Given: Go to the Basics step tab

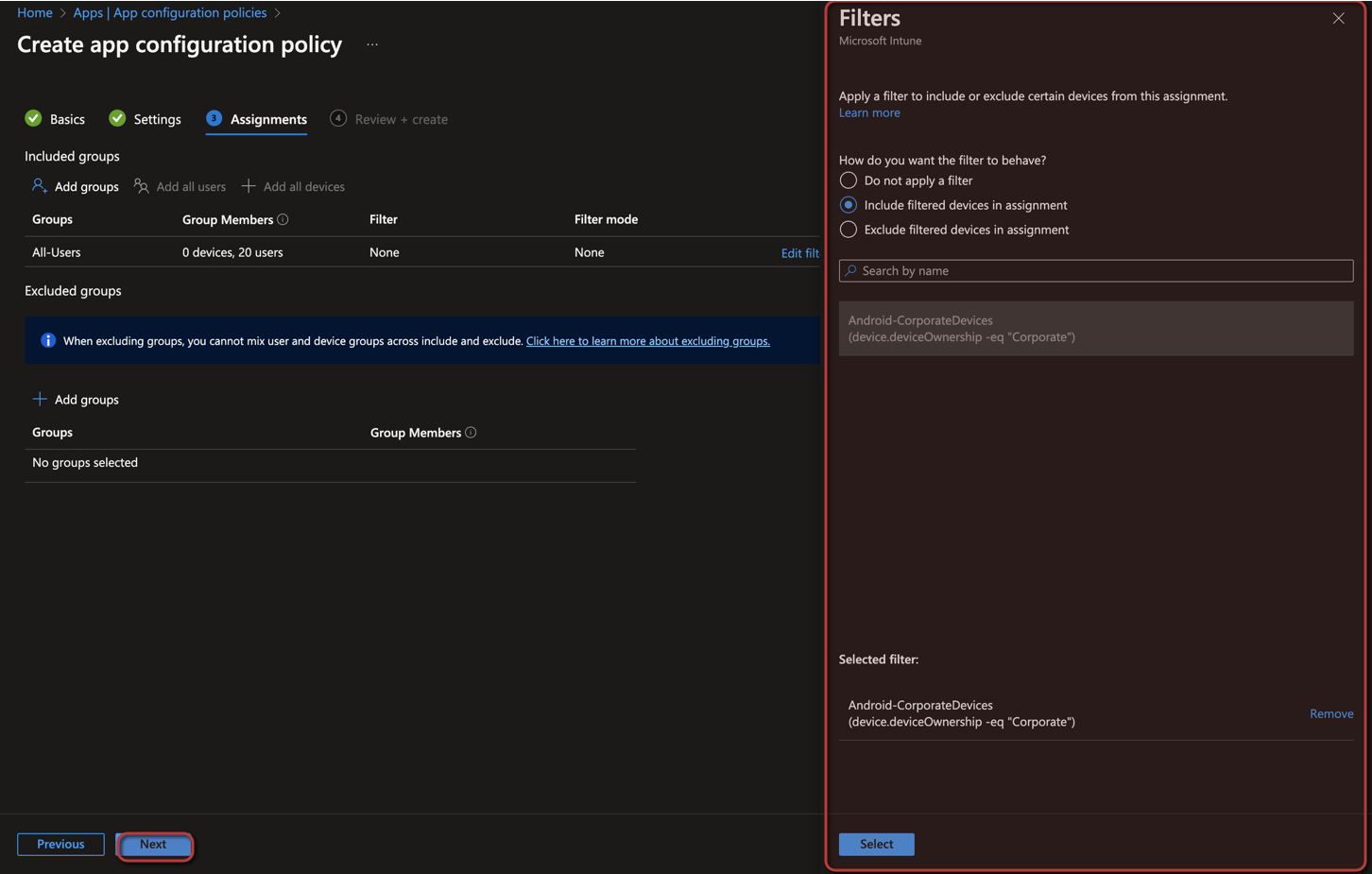Looking at the screenshot, I should click(56, 119).
